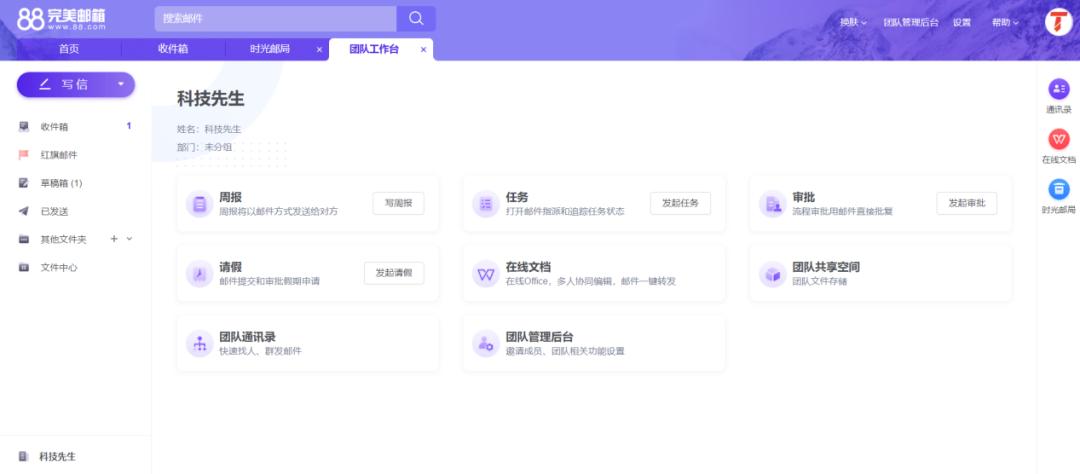Open 通讯录 icon in right sidebar

(x=1059, y=88)
